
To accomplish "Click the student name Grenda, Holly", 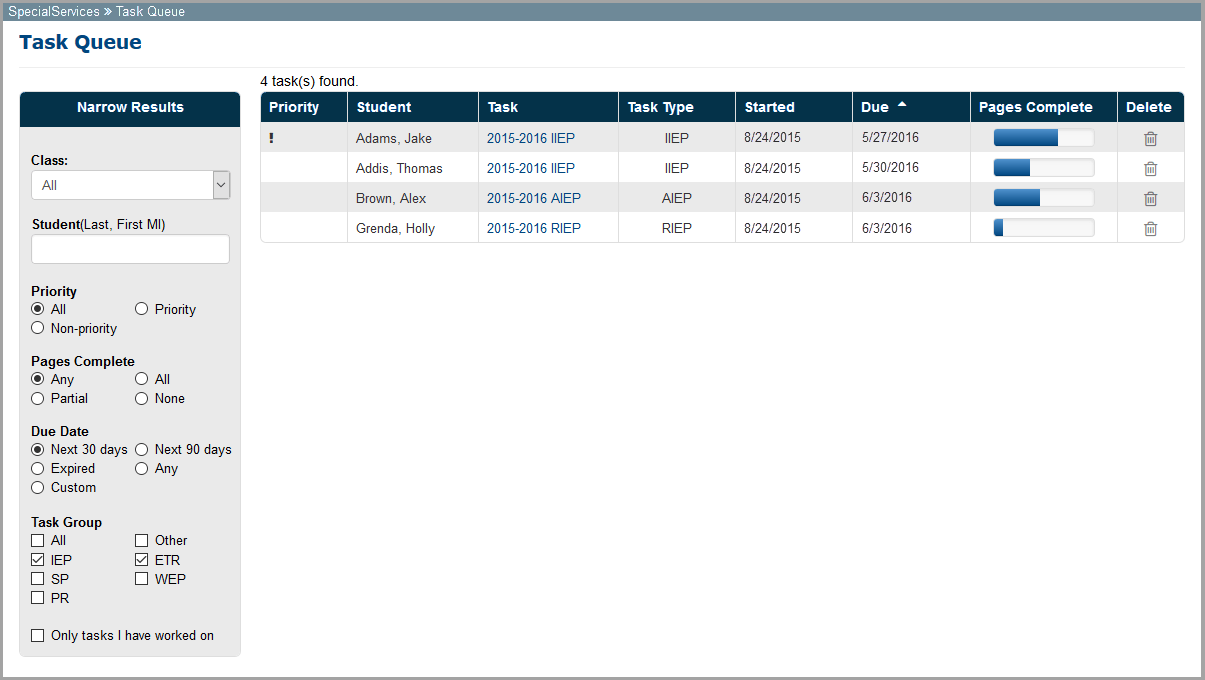I will pos(395,228).
